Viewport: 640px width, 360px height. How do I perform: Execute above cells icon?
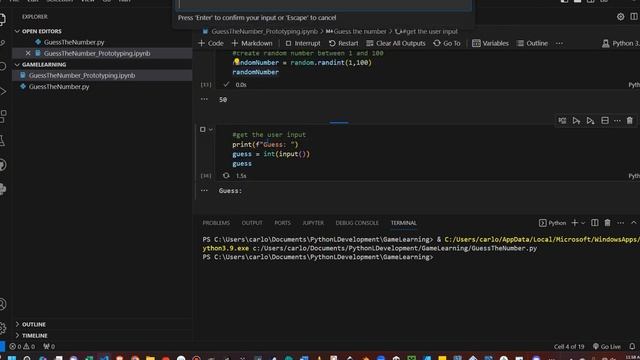pyautogui.click(x=576, y=120)
